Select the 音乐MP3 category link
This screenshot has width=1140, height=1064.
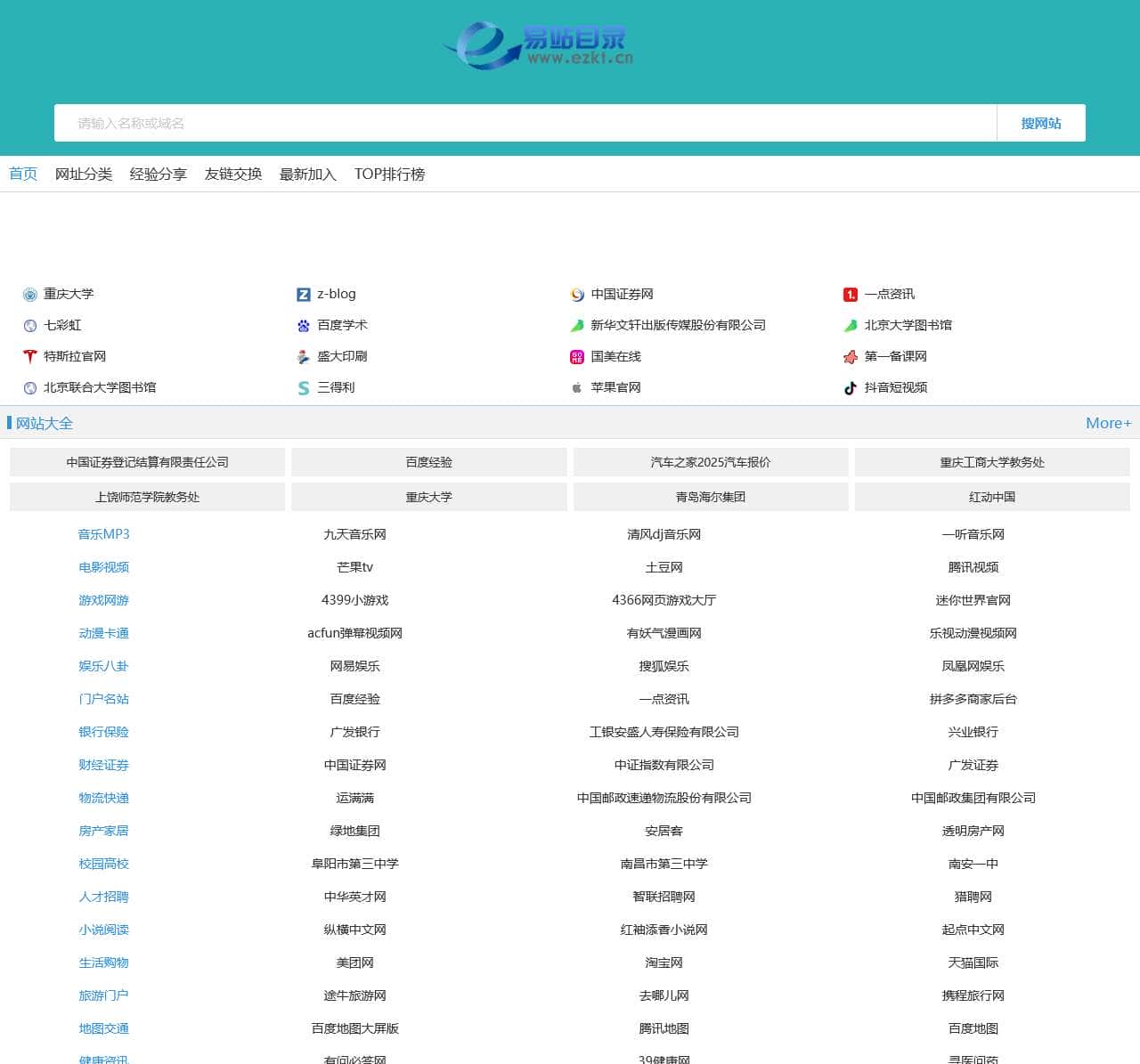pyautogui.click(x=103, y=534)
